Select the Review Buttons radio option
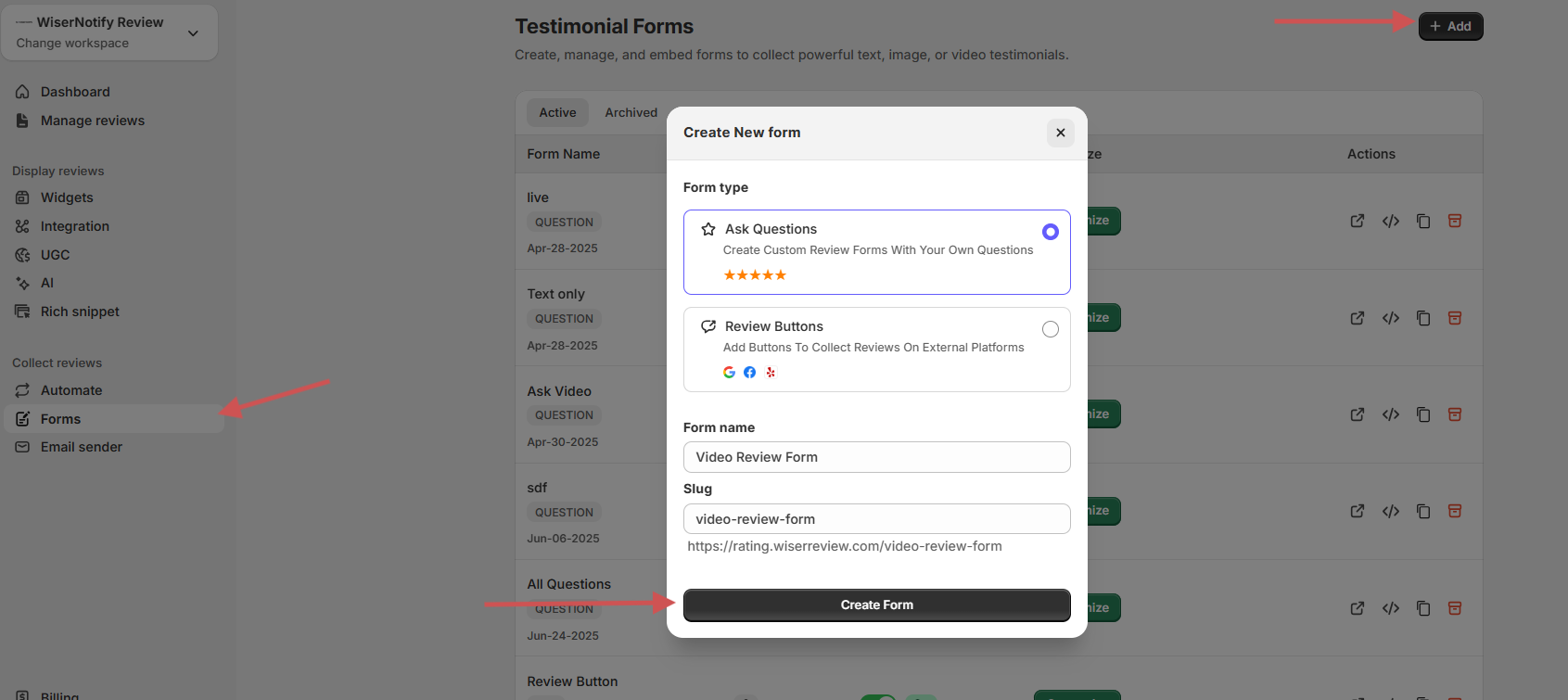 (x=1050, y=329)
